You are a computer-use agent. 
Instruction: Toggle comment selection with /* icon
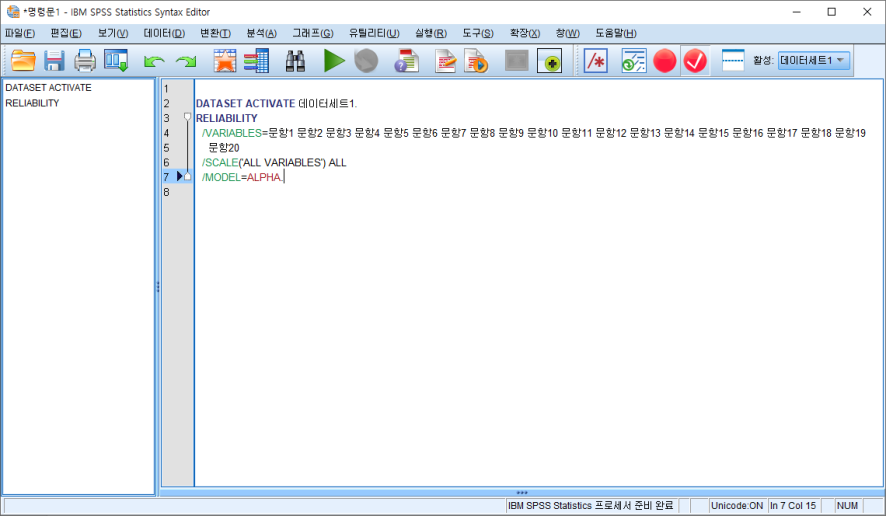tap(596, 60)
